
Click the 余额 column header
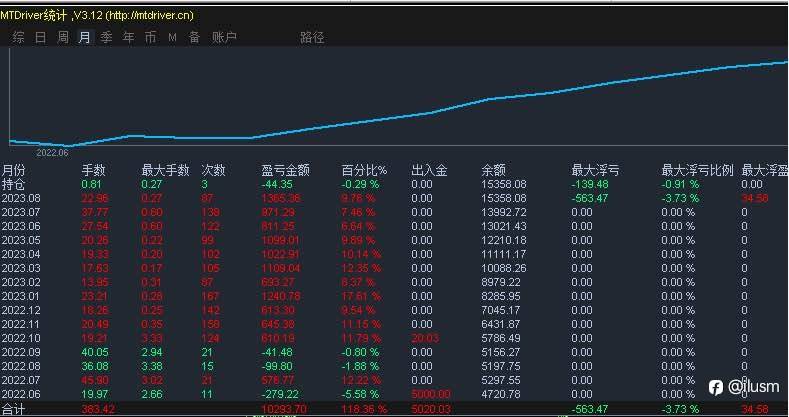coord(493,170)
